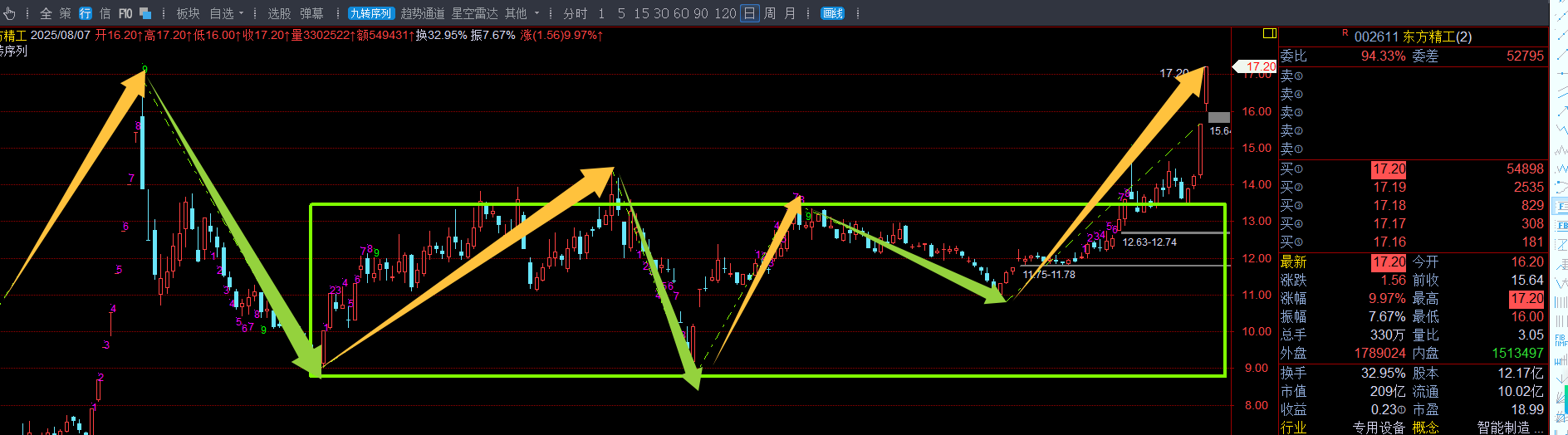Open the 选股 stock picker
1568x435 pixels.
[279, 13]
